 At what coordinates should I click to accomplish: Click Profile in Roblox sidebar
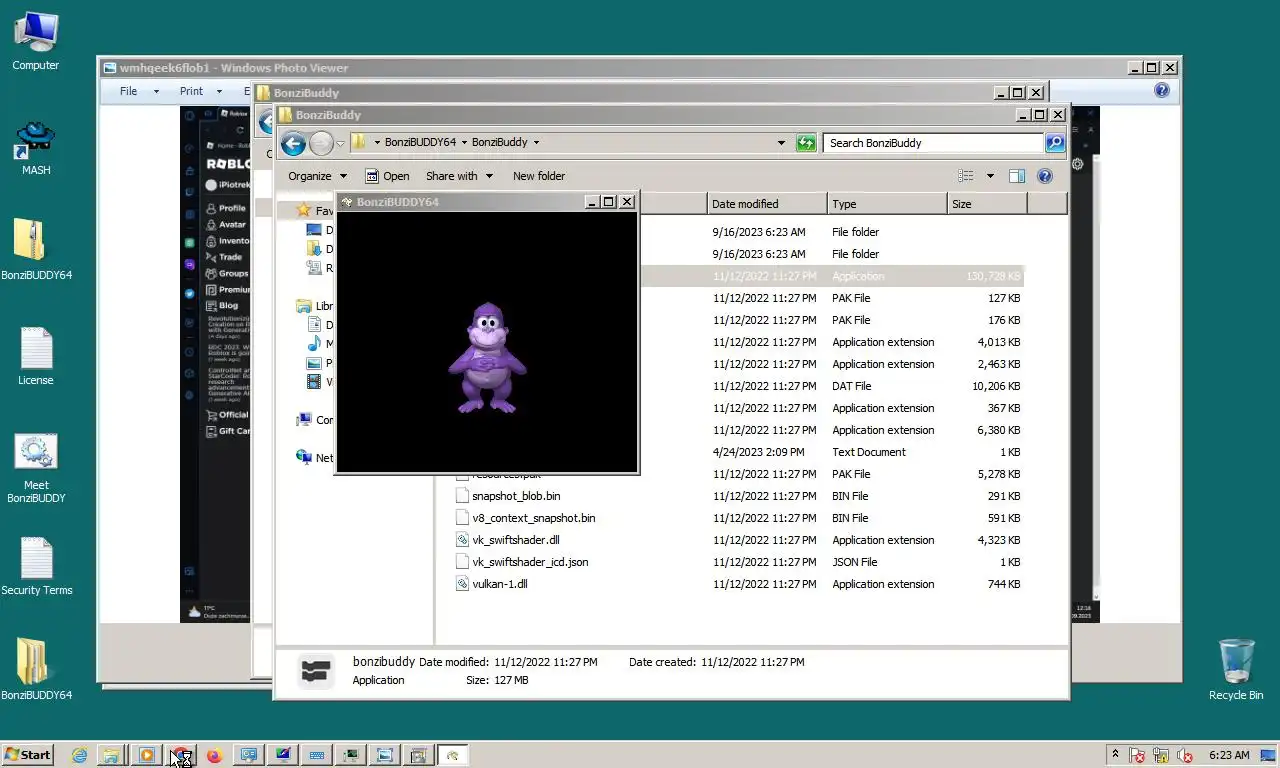226,208
